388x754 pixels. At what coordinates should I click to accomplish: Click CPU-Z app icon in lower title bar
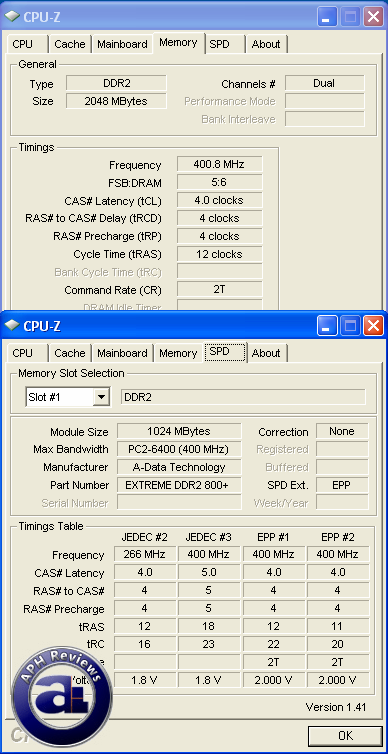[12, 326]
